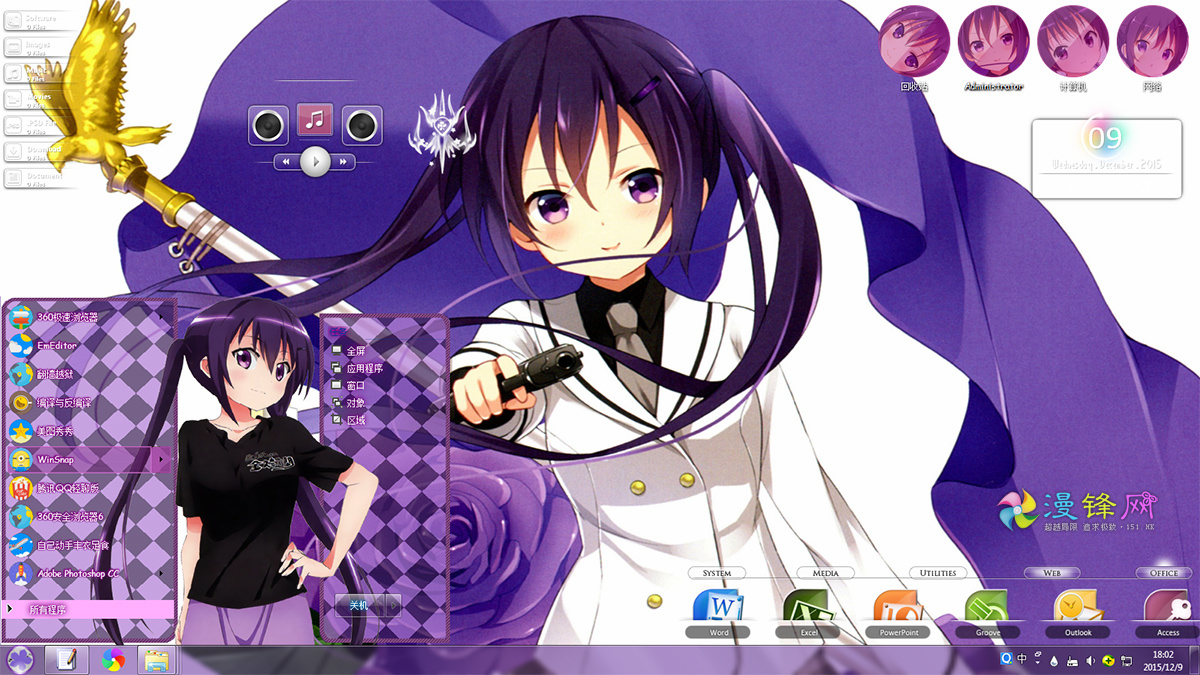Launch 360安全浏览器6 from the start menu
The width and height of the screenshot is (1200, 675).
coord(90,517)
